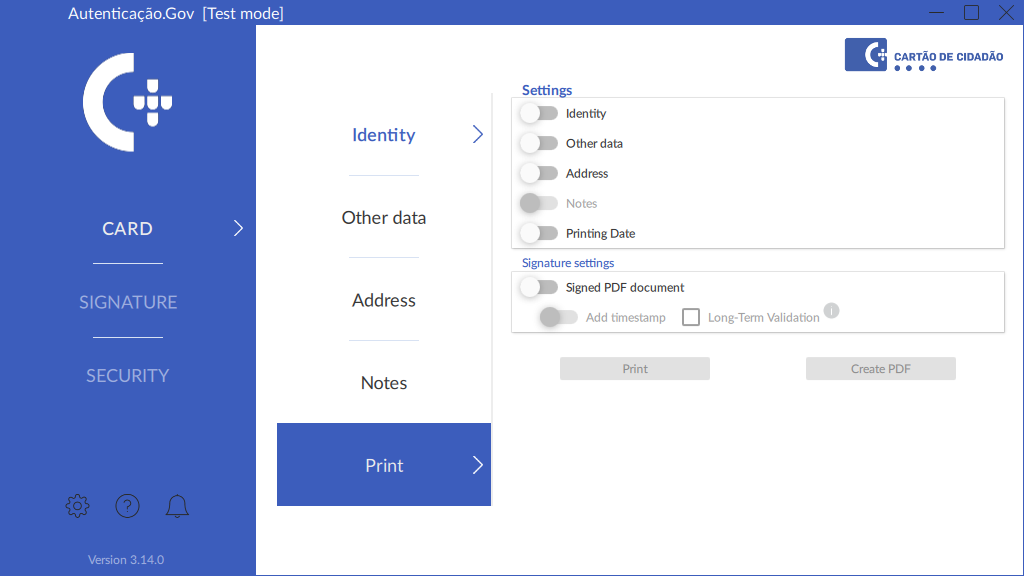Enable the Printing Date toggle
The width and height of the screenshot is (1024, 576).
pos(539,233)
